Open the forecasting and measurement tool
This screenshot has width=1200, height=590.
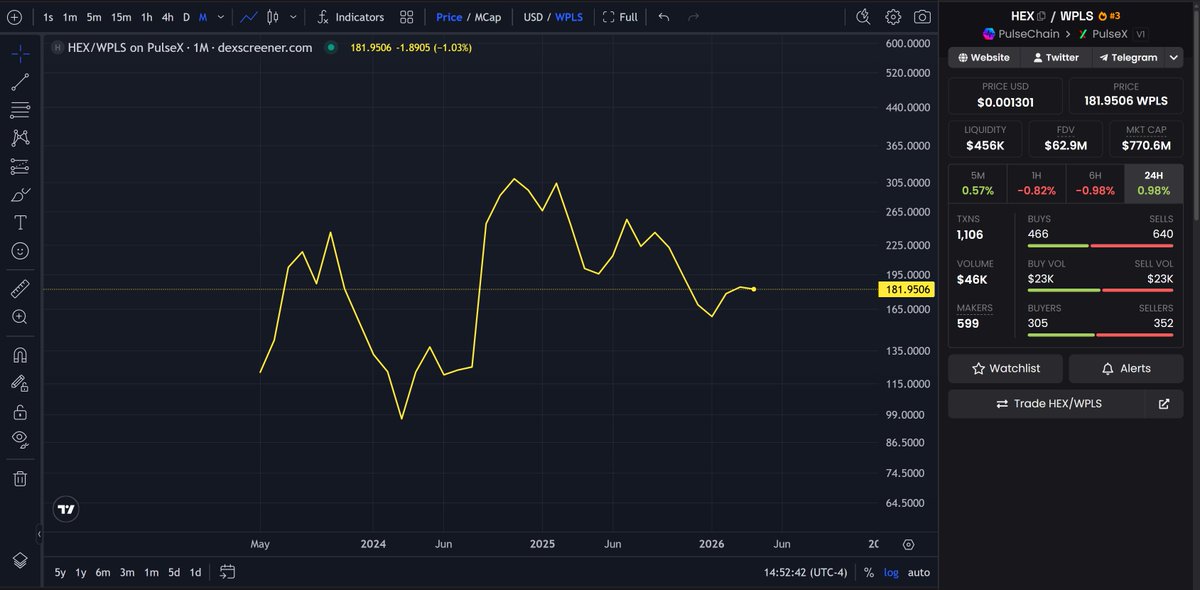20,166
